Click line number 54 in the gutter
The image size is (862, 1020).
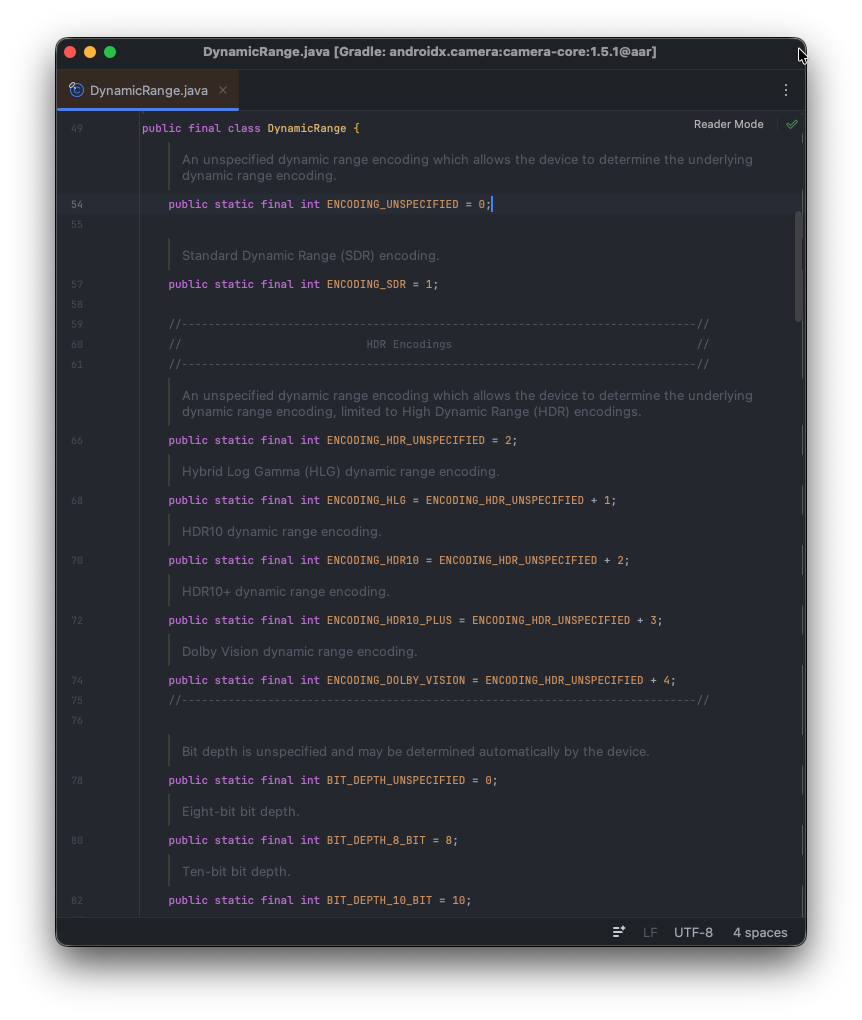pos(77,204)
